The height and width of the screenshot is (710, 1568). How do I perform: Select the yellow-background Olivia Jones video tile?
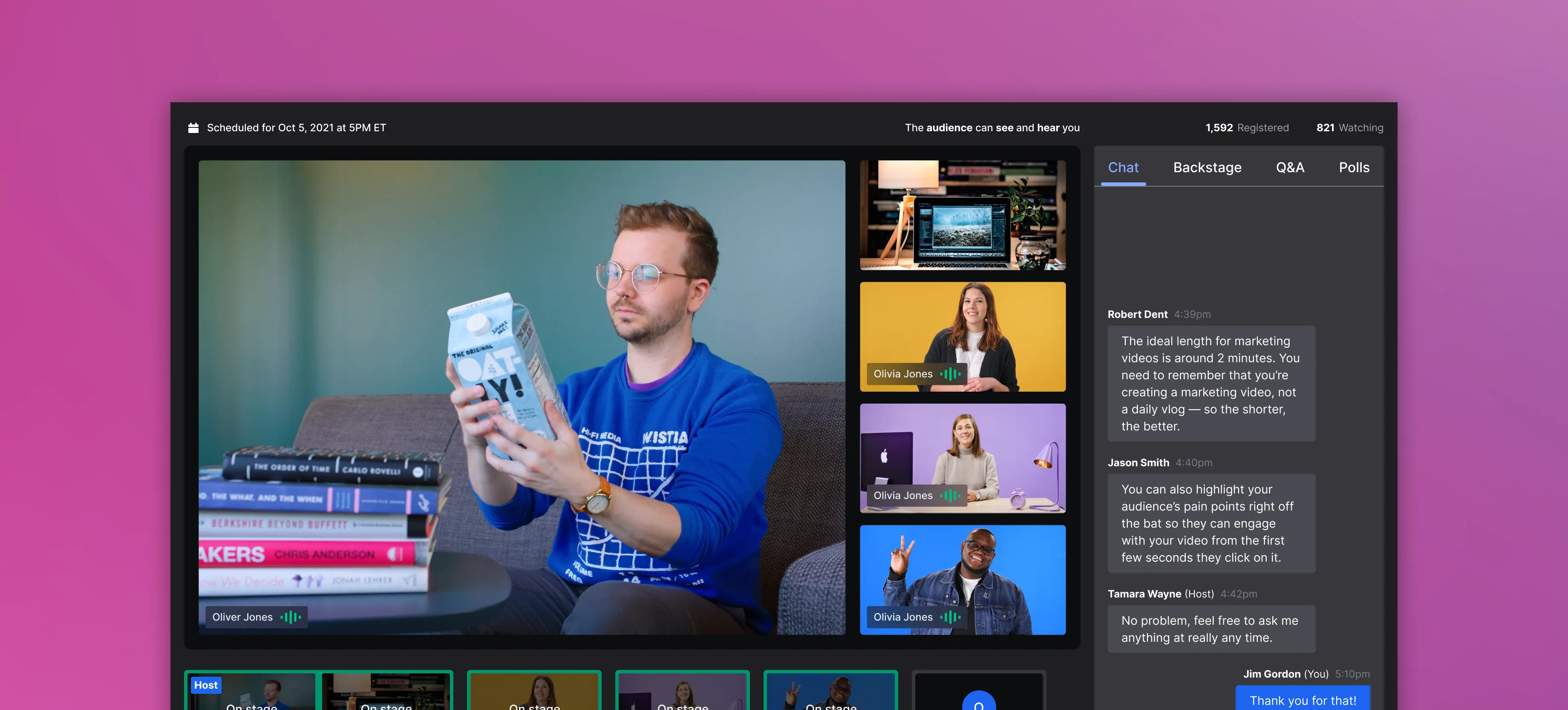[963, 337]
